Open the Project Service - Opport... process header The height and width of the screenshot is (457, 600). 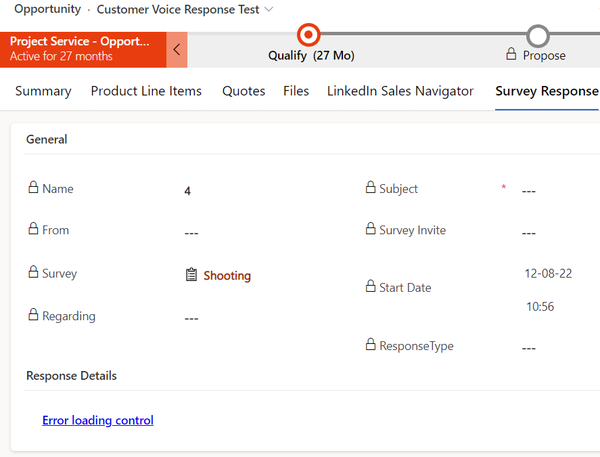click(83, 50)
